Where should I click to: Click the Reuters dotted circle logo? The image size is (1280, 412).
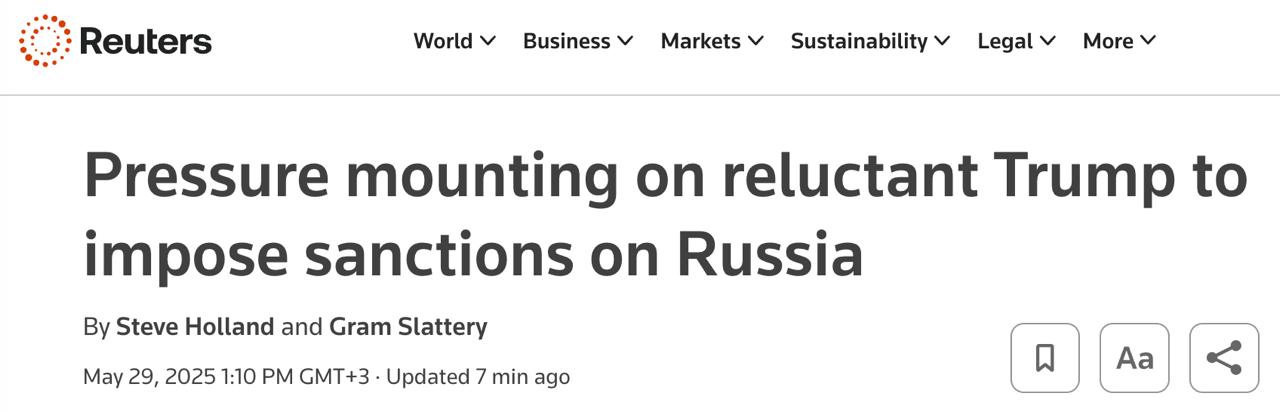(45, 41)
